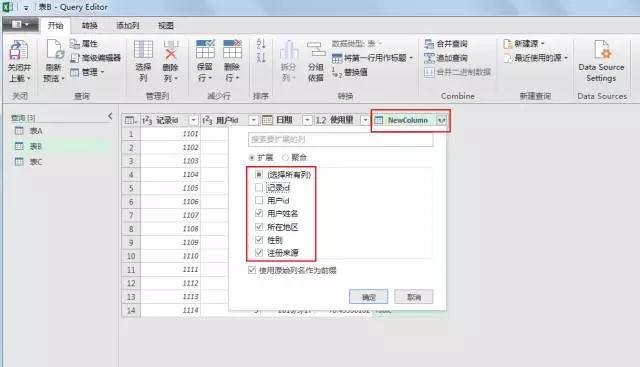Click the 保留行 keep rows icon
The width and height of the screenshot is (640, 367).
pyautogui.click(x=205, y=49)
